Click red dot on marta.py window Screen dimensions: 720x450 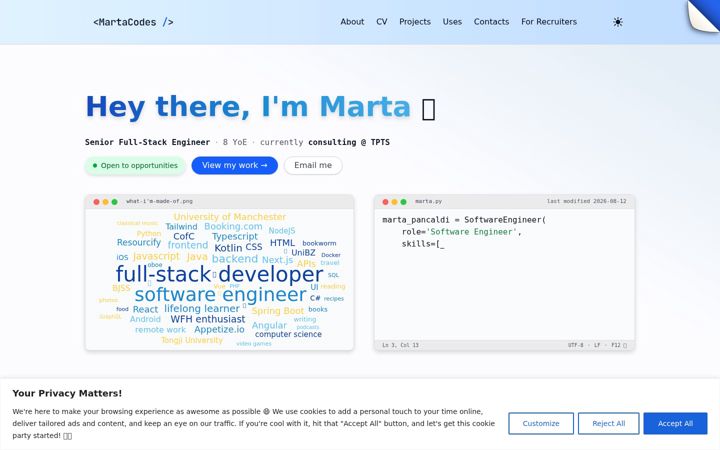tap(385, 202)
